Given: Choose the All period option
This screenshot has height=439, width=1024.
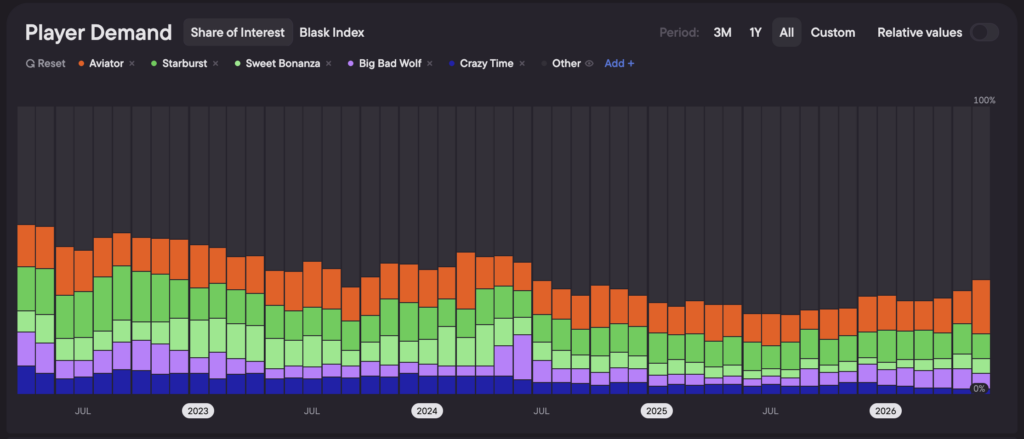Looking at the screenshot, I should [x=786, y=32].
